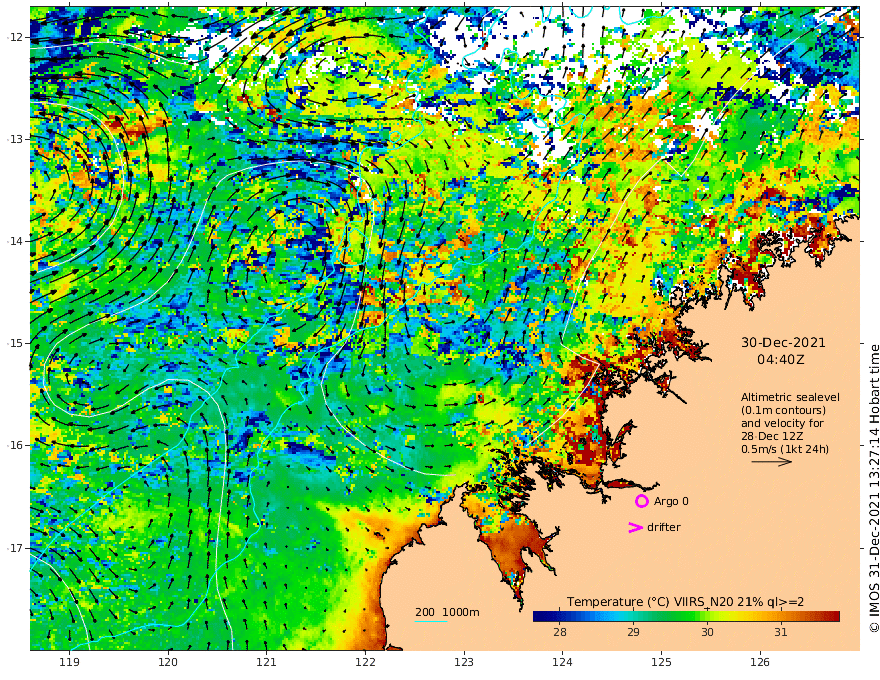
Task: Click the latitude axis label -16
Action: click(x=14, y=445)
